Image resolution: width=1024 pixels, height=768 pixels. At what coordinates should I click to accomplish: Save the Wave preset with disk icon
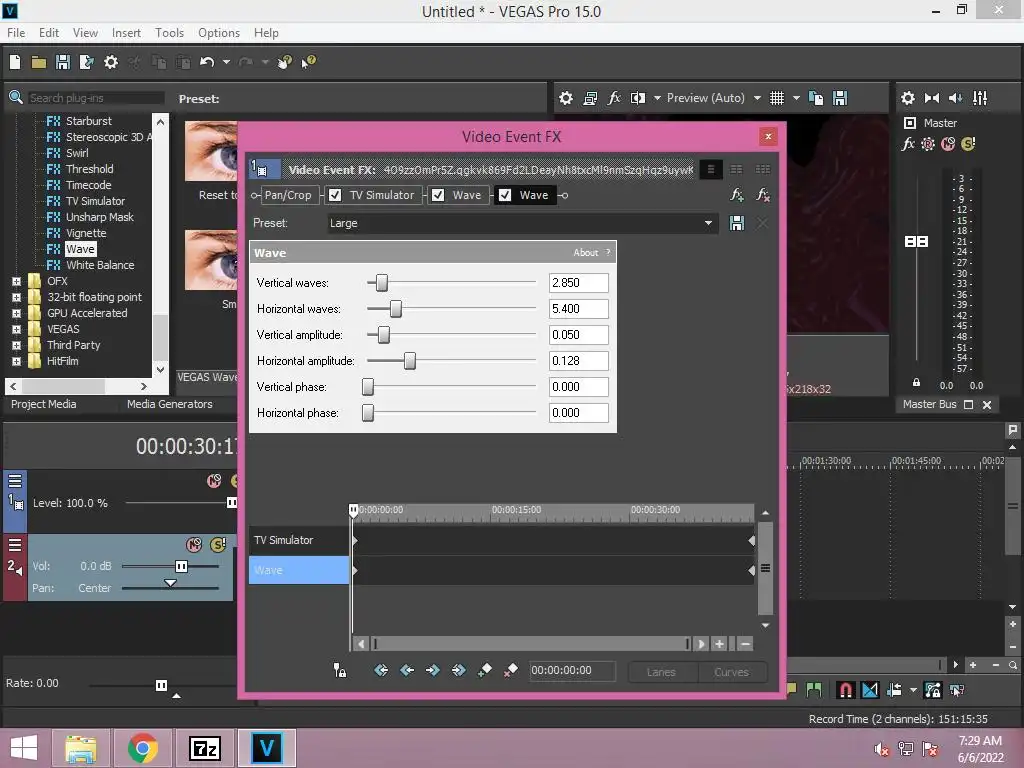(x=737, y=223)
